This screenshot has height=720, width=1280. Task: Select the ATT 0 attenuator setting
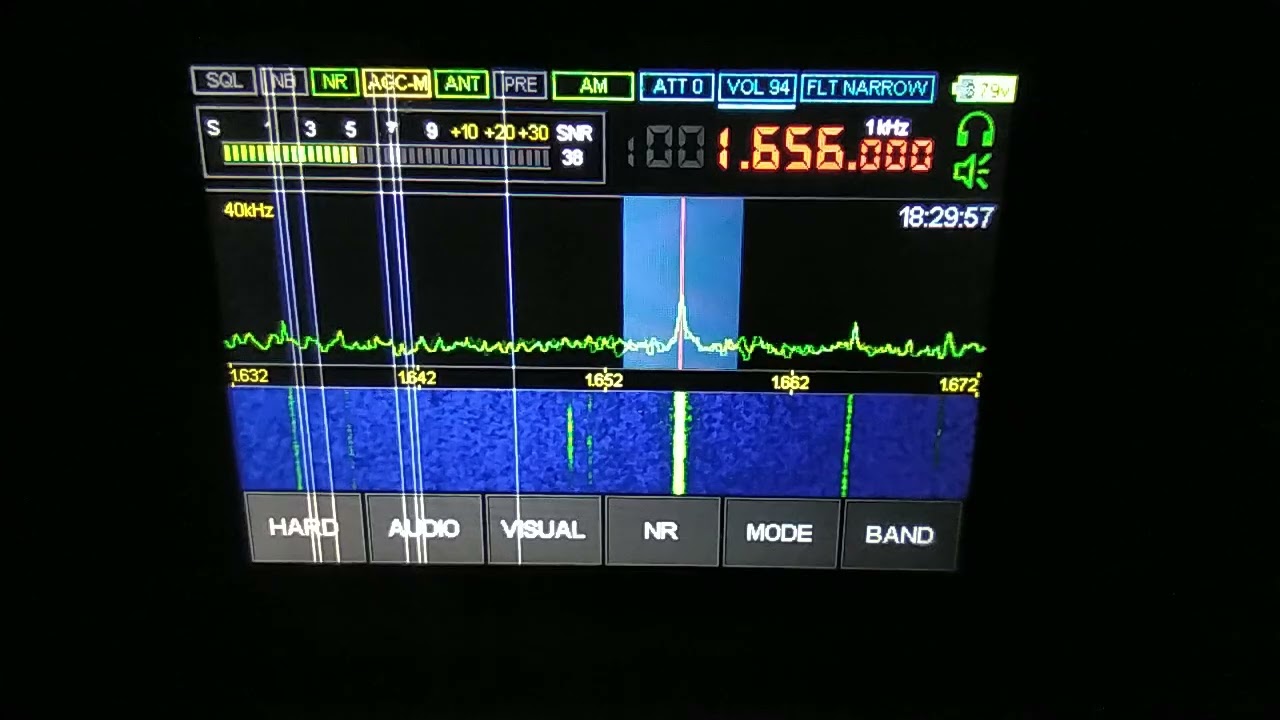[x=677, y=87]
